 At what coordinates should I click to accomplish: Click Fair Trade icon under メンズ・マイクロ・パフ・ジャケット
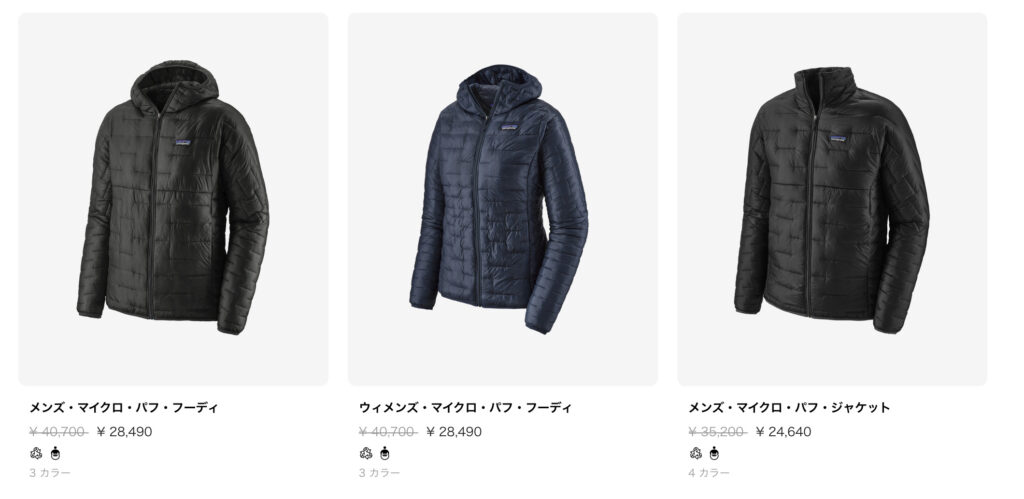coord(714,453)
